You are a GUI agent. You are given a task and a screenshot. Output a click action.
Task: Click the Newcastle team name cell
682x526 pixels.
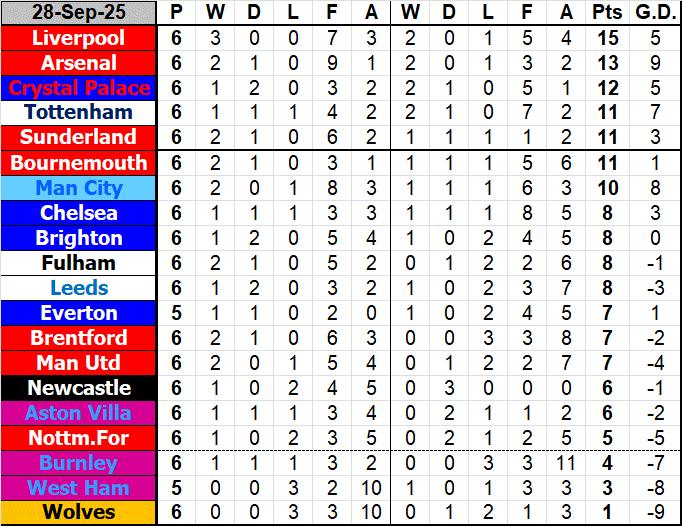(x=79, y=388)
